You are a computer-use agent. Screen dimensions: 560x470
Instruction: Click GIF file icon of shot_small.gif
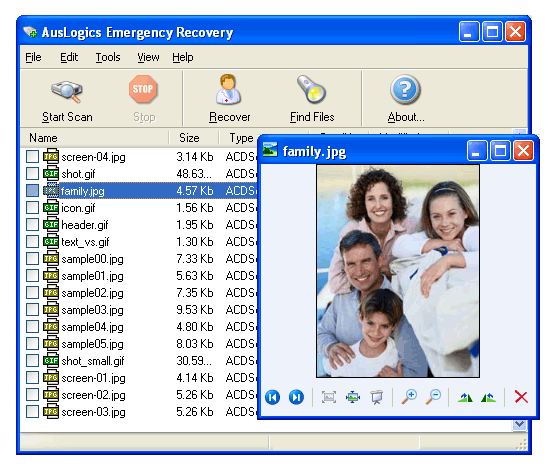click(51, 361)
